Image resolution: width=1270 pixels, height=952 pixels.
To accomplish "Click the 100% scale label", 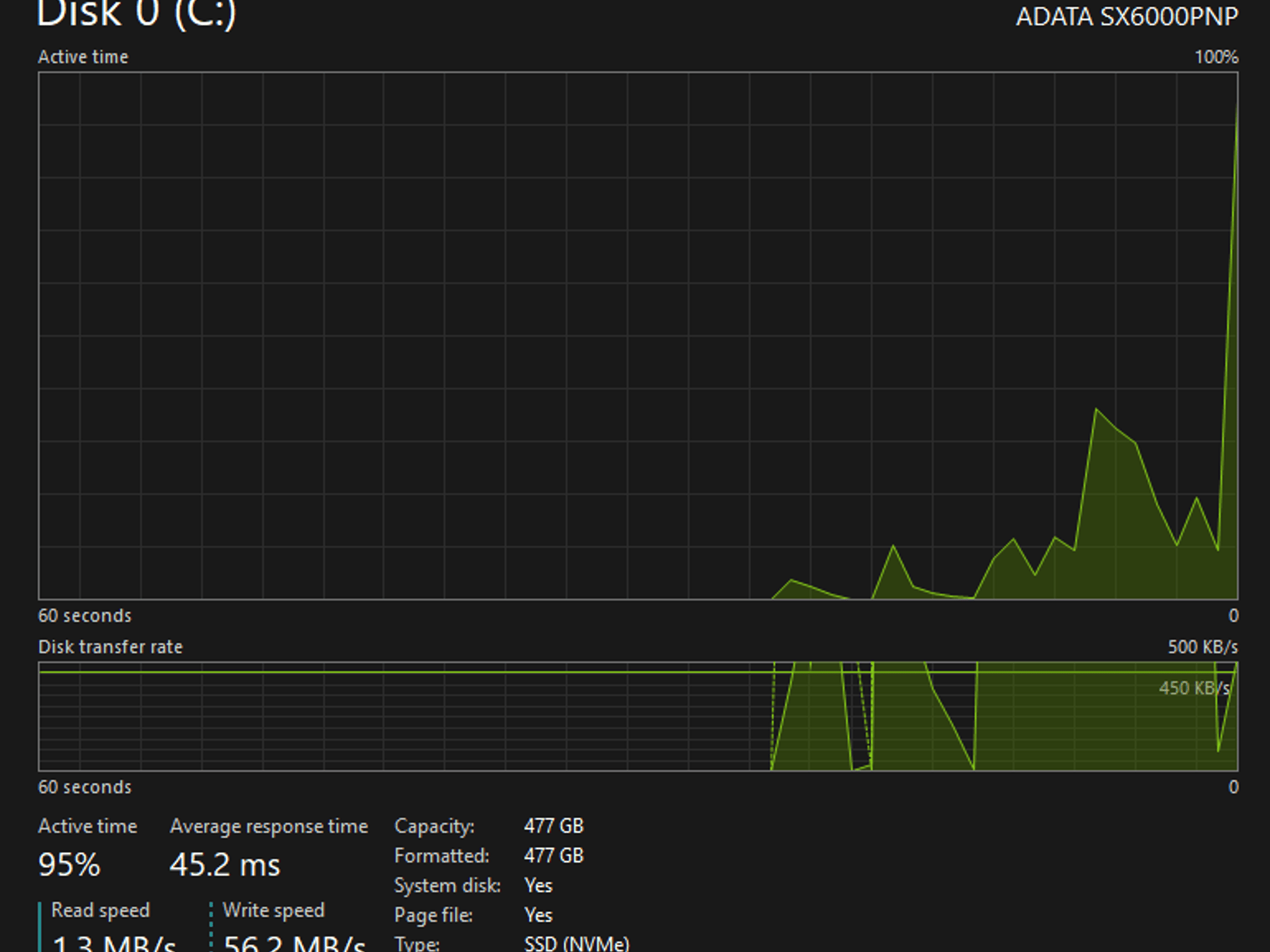I will pyautogui.click(x=1216, y=57).
